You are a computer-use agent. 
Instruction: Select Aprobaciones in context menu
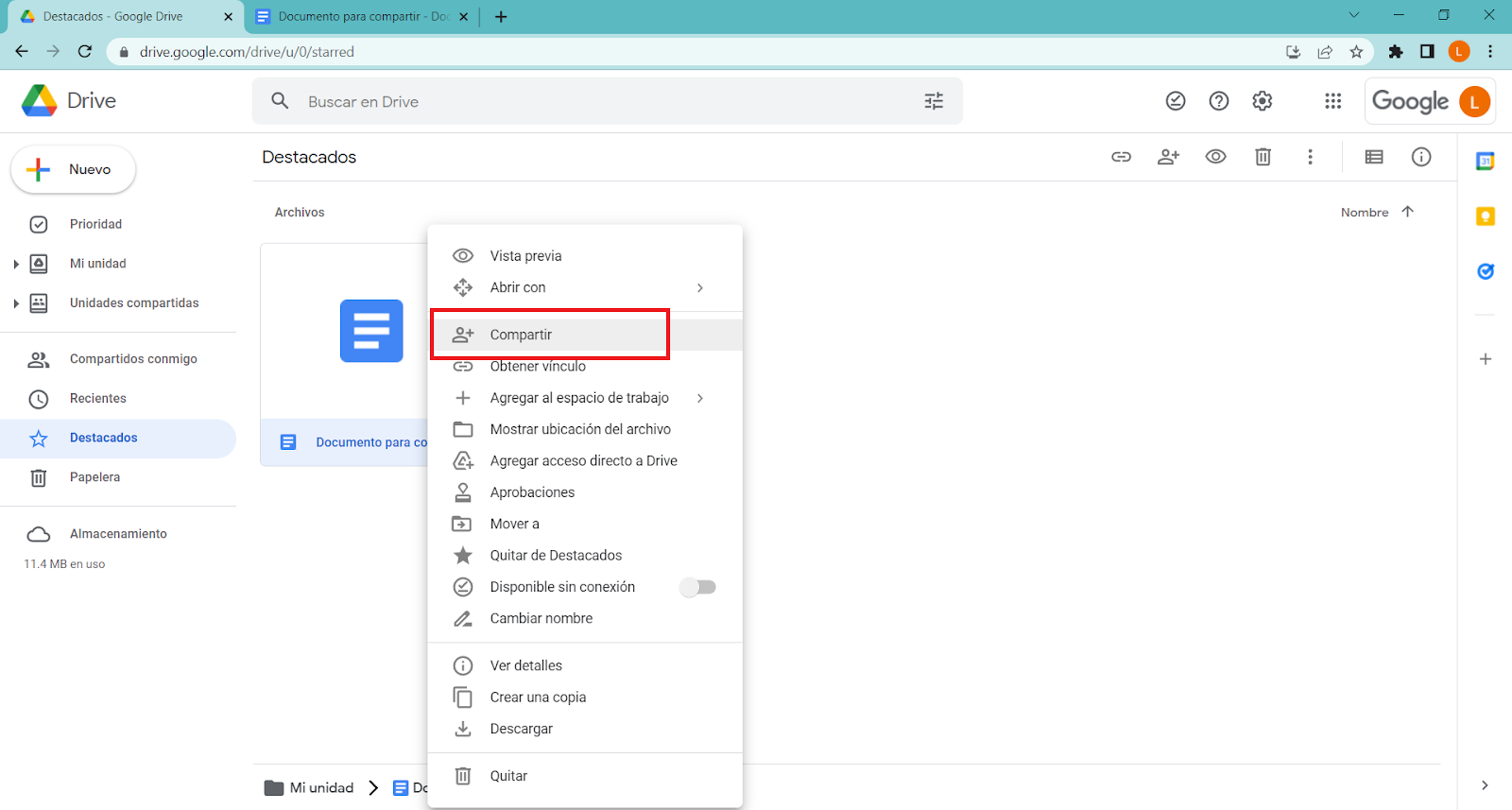click(x=585, y=492)
